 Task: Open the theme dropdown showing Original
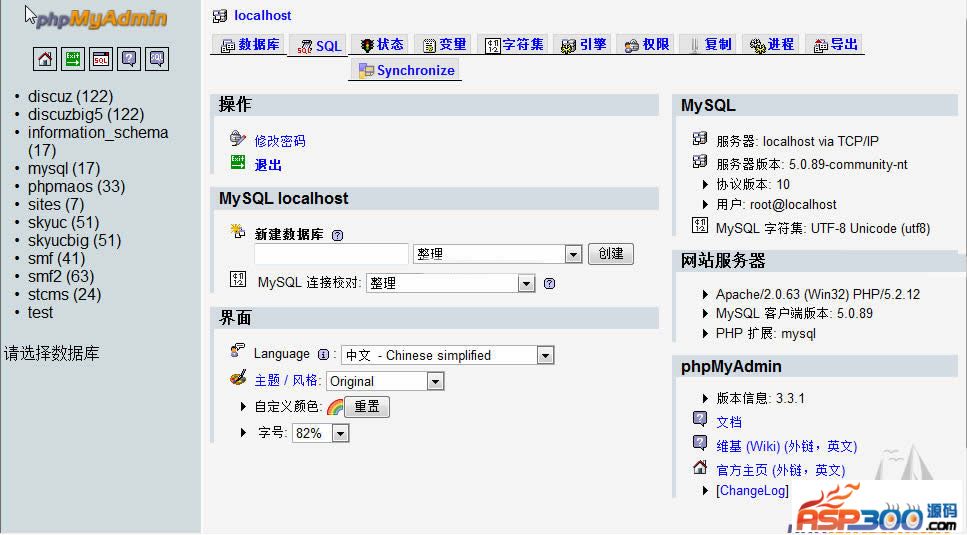(x=385, y=382)
